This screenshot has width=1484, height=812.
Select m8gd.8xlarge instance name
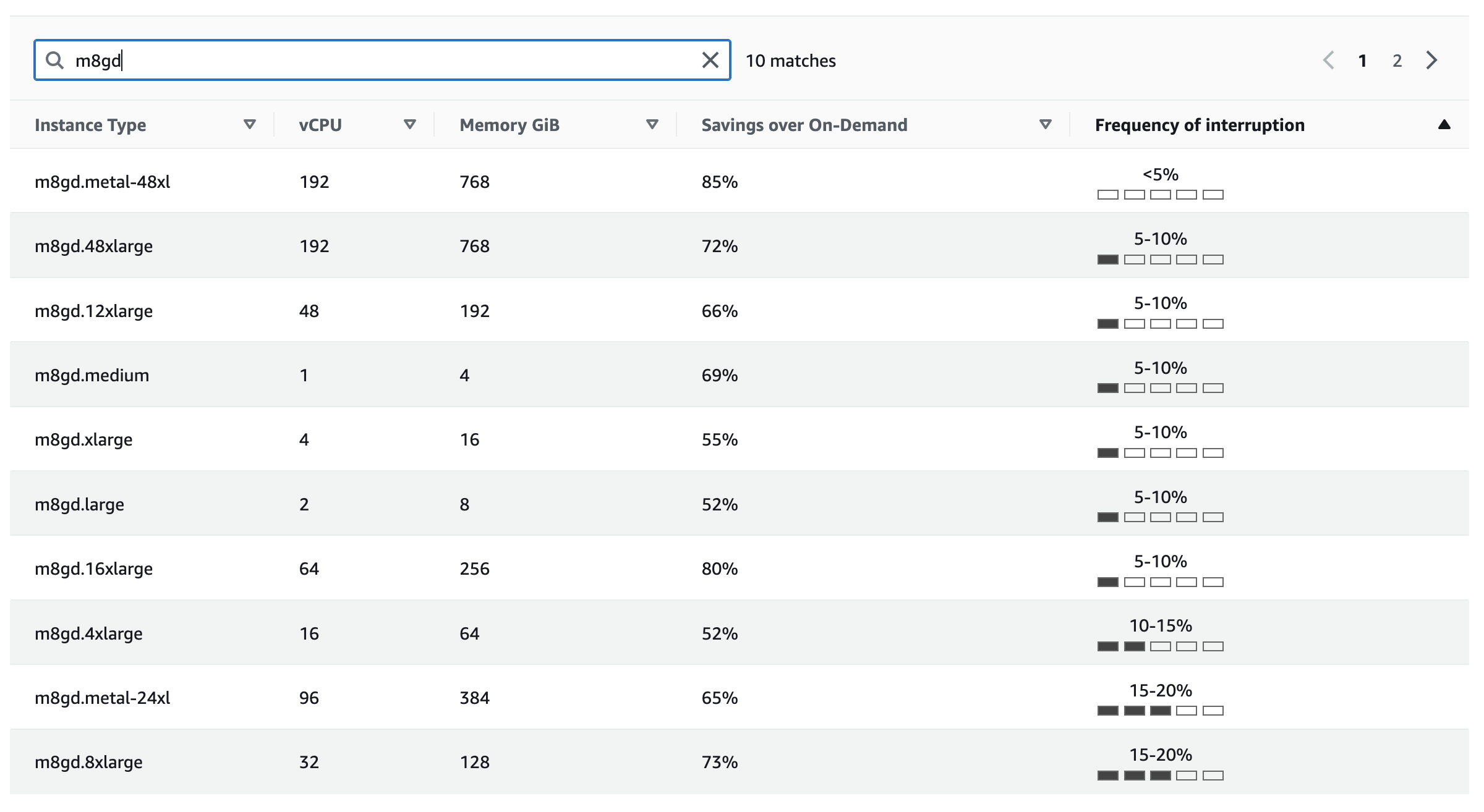pyautogui.click(x=88, y=762)
